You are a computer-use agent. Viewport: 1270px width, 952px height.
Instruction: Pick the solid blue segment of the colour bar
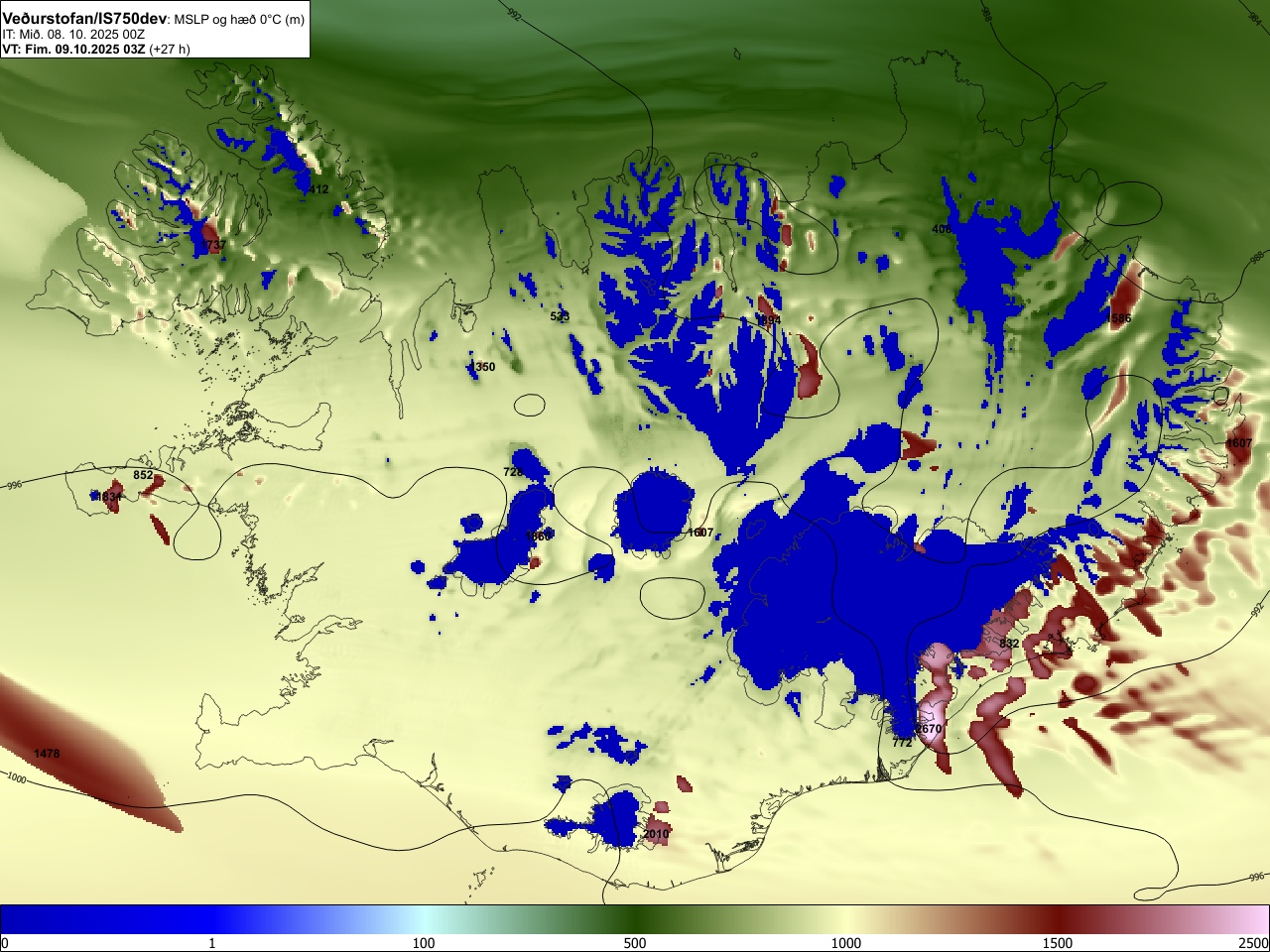106,919
